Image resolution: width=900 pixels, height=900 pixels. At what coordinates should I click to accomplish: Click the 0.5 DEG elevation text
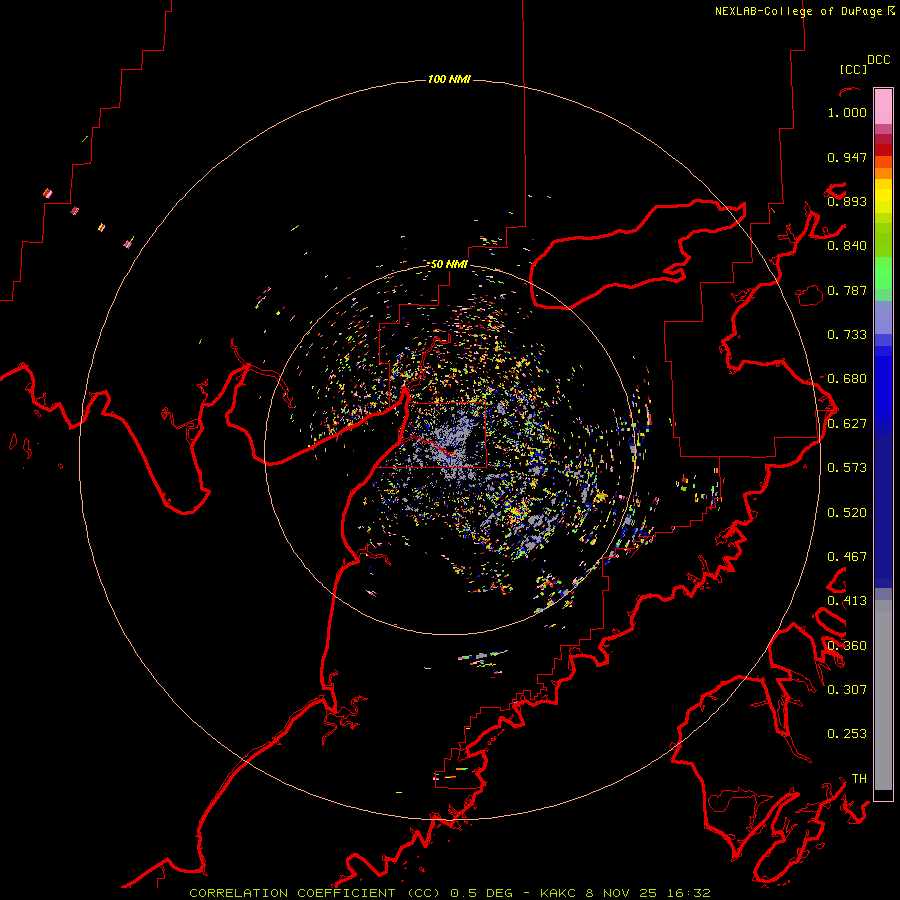click(x=483, y=893)
